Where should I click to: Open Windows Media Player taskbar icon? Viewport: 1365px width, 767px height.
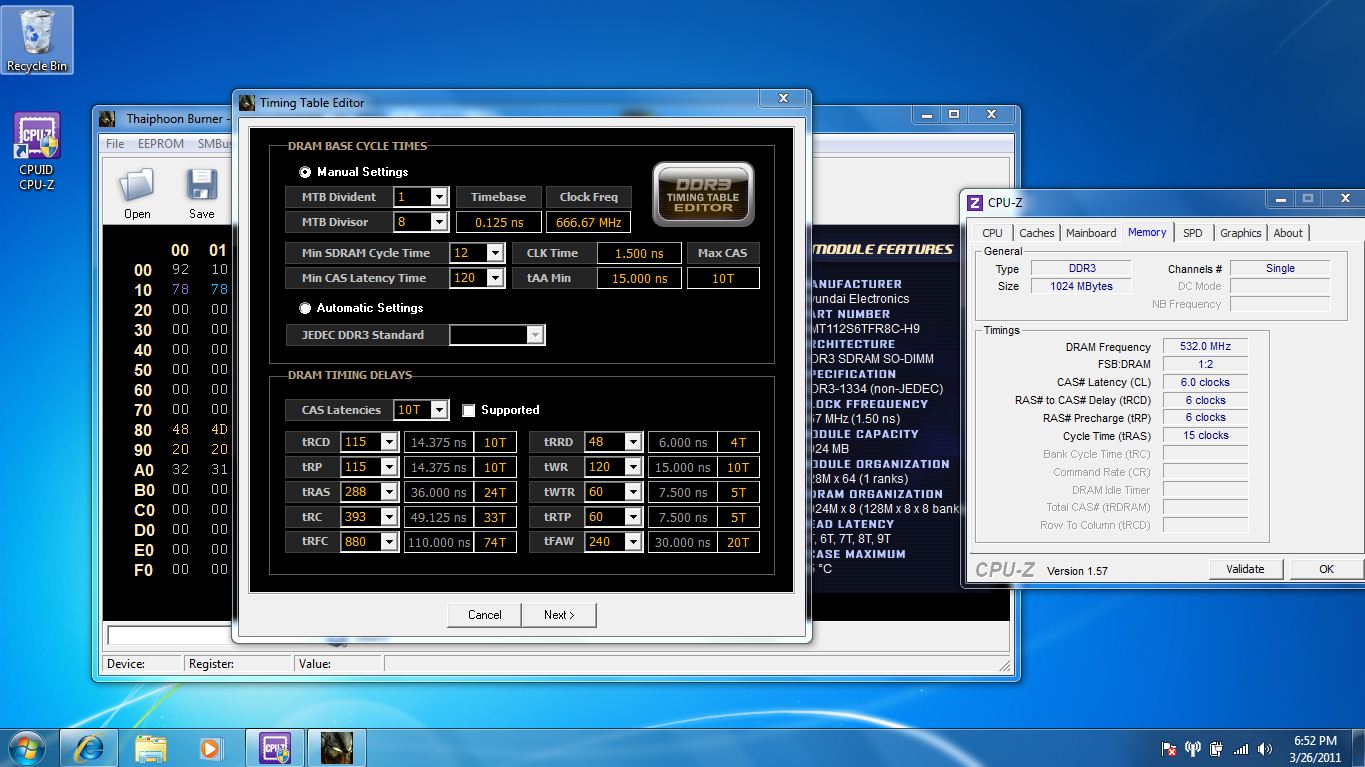click(x=209, y=748)
